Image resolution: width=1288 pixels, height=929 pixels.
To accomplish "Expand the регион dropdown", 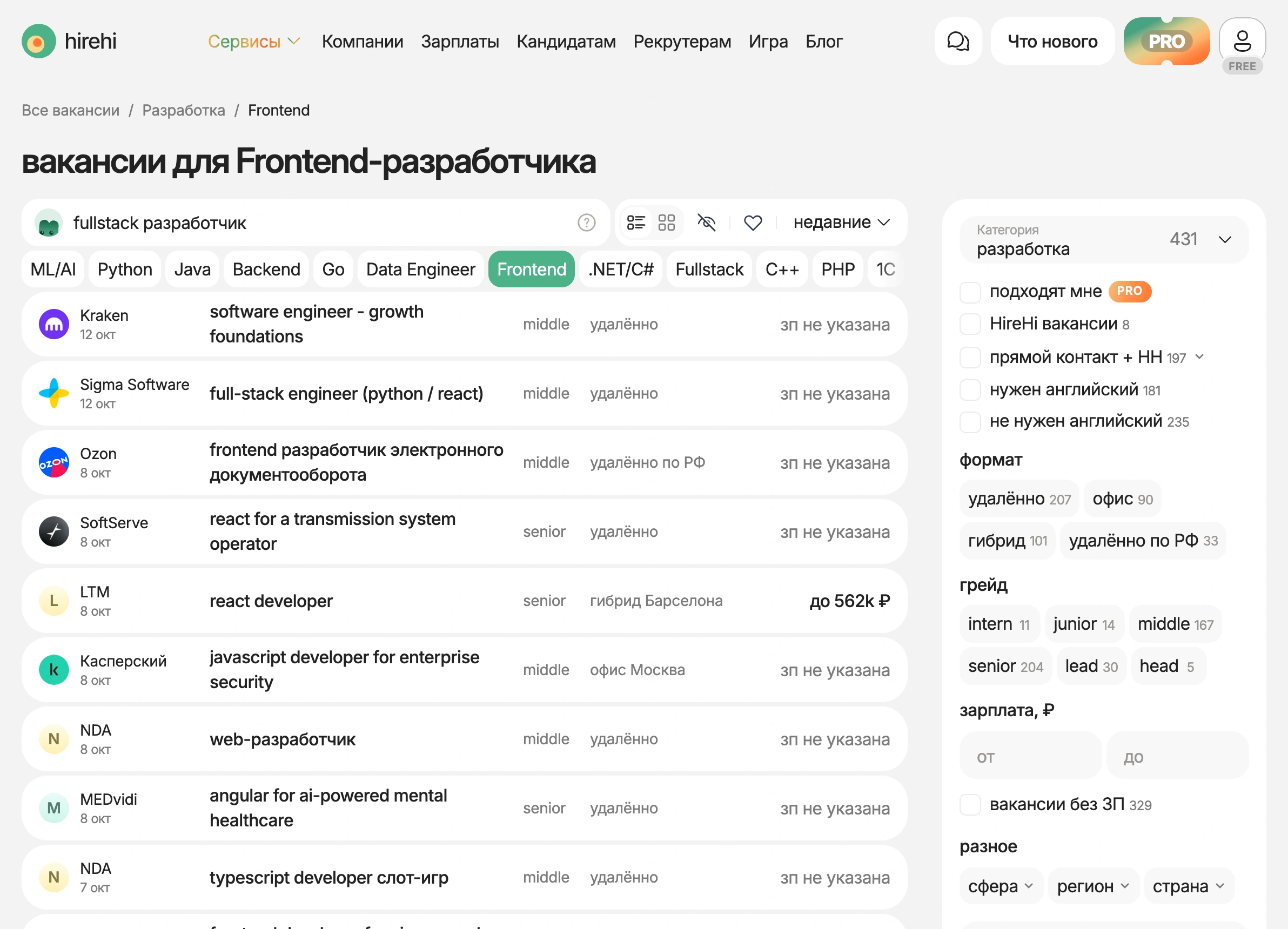I will (1093, 886).
